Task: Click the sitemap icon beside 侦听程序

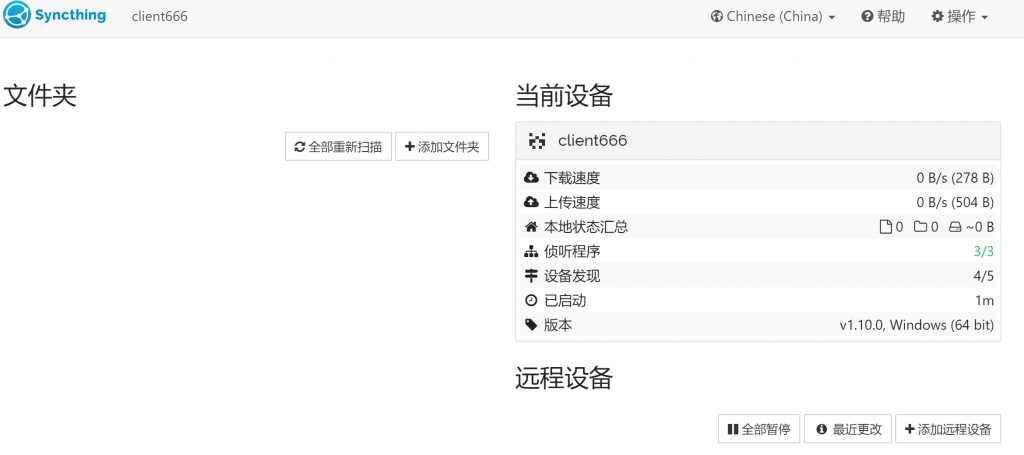Action: click(531, 251)
